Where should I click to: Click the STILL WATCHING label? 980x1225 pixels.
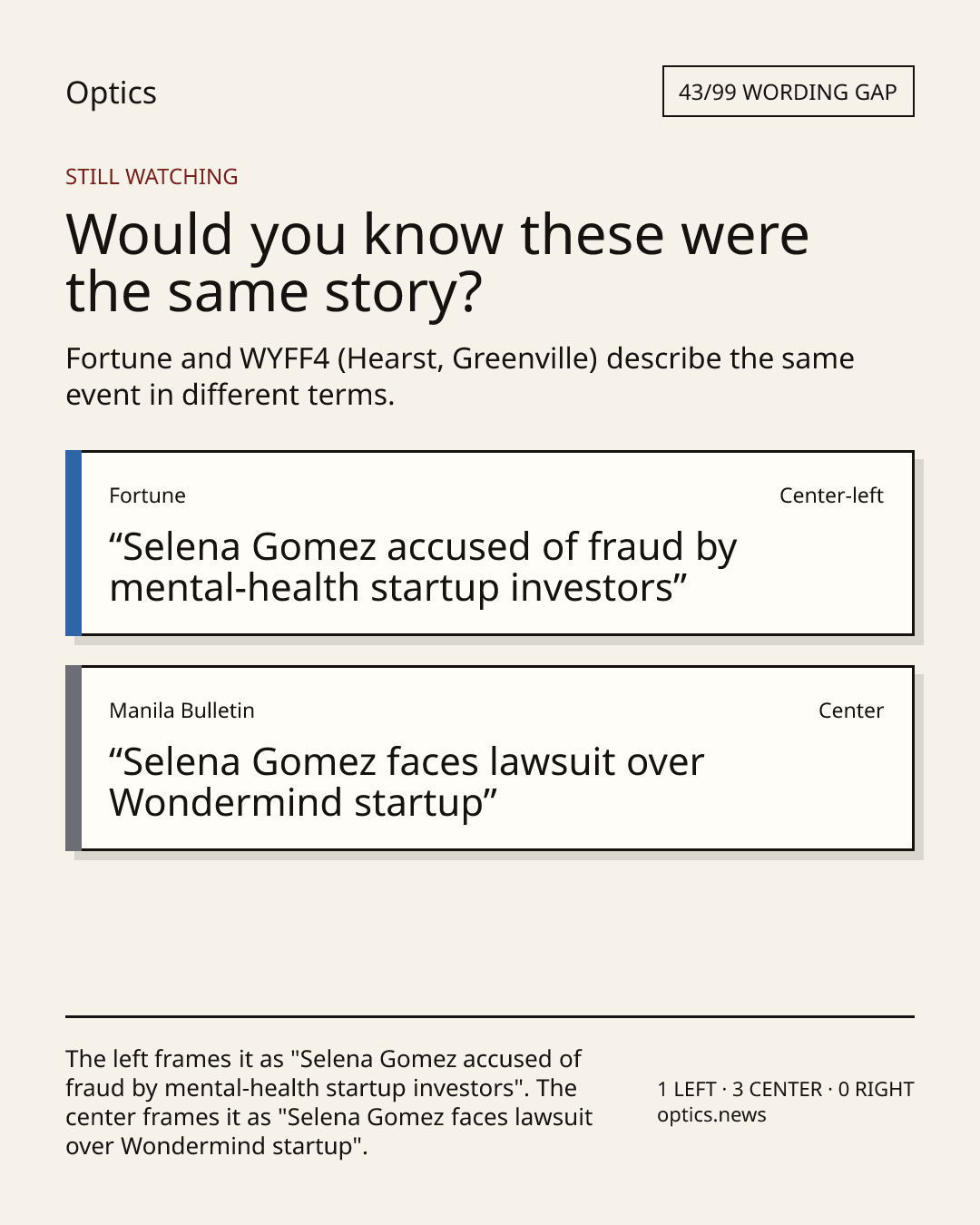point(152,177)
